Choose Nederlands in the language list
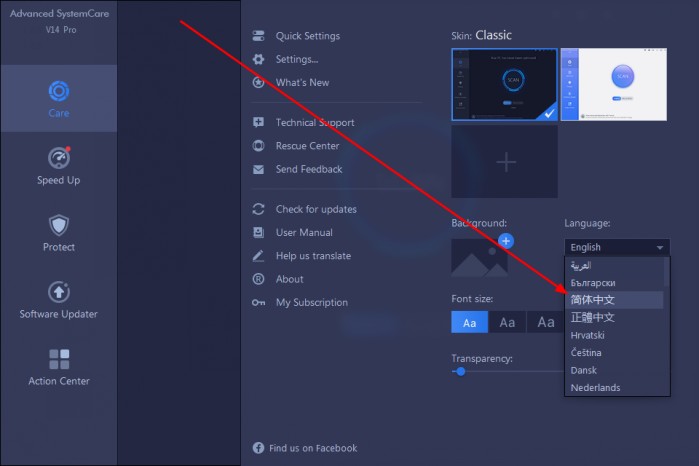This screenshot has width=699, height=466. (614, 388)
